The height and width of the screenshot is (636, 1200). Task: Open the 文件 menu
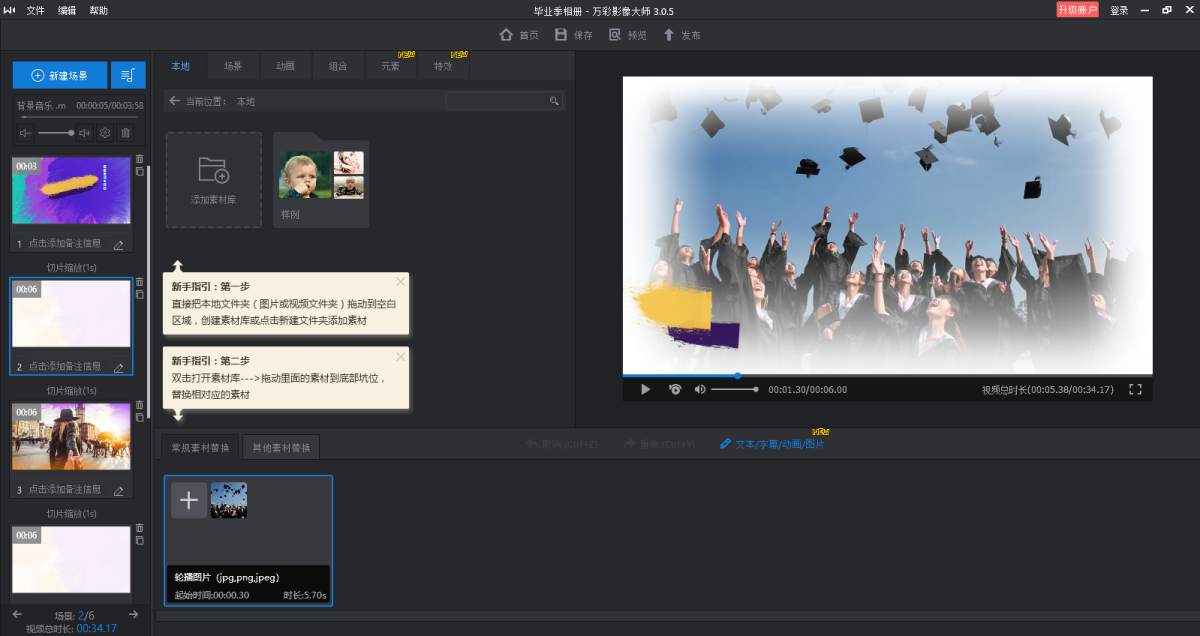coord(36,11)
